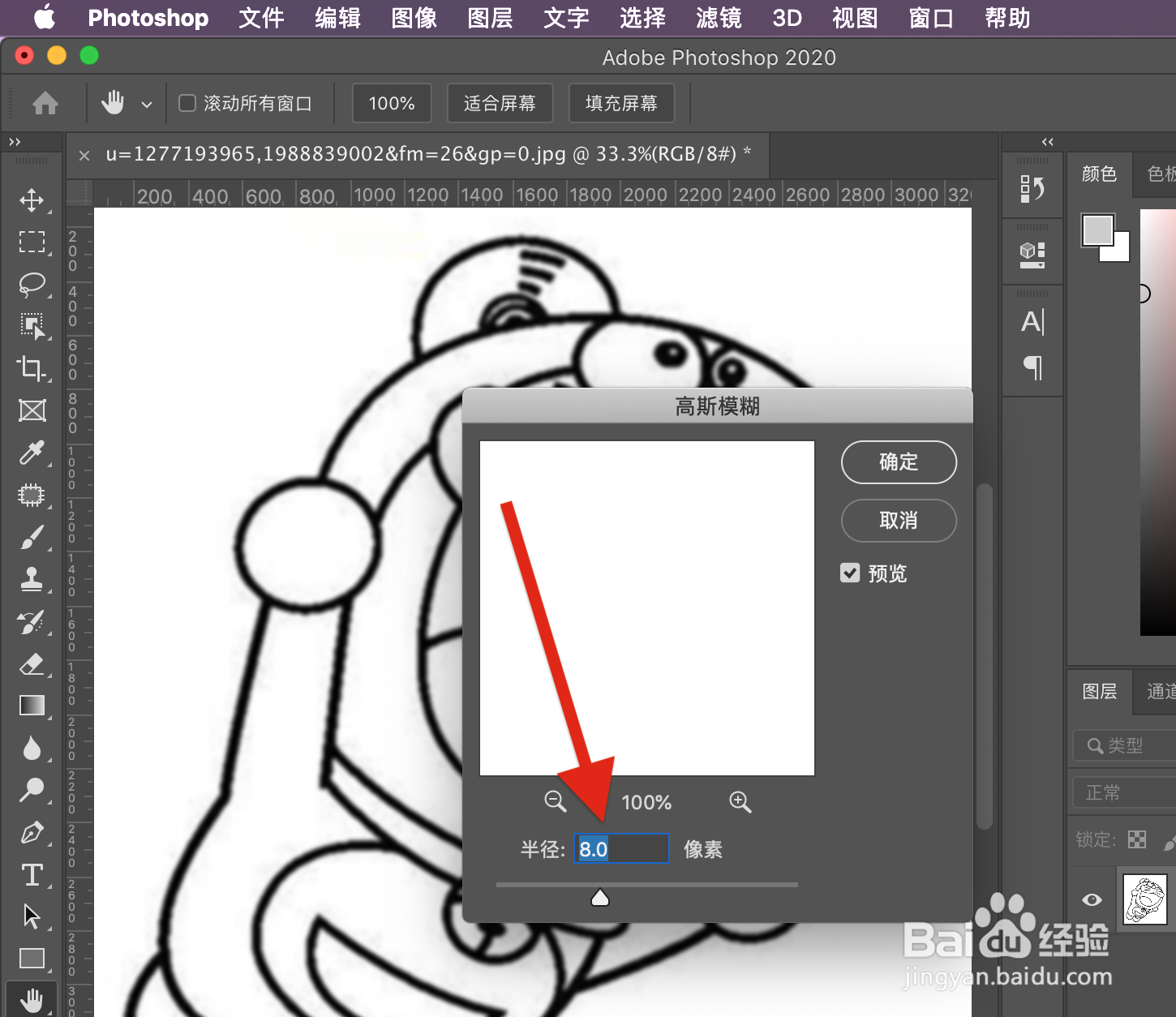Select the Gradient tool
This screenshot has height=1017, width=1176.
(x=32, y=706)
